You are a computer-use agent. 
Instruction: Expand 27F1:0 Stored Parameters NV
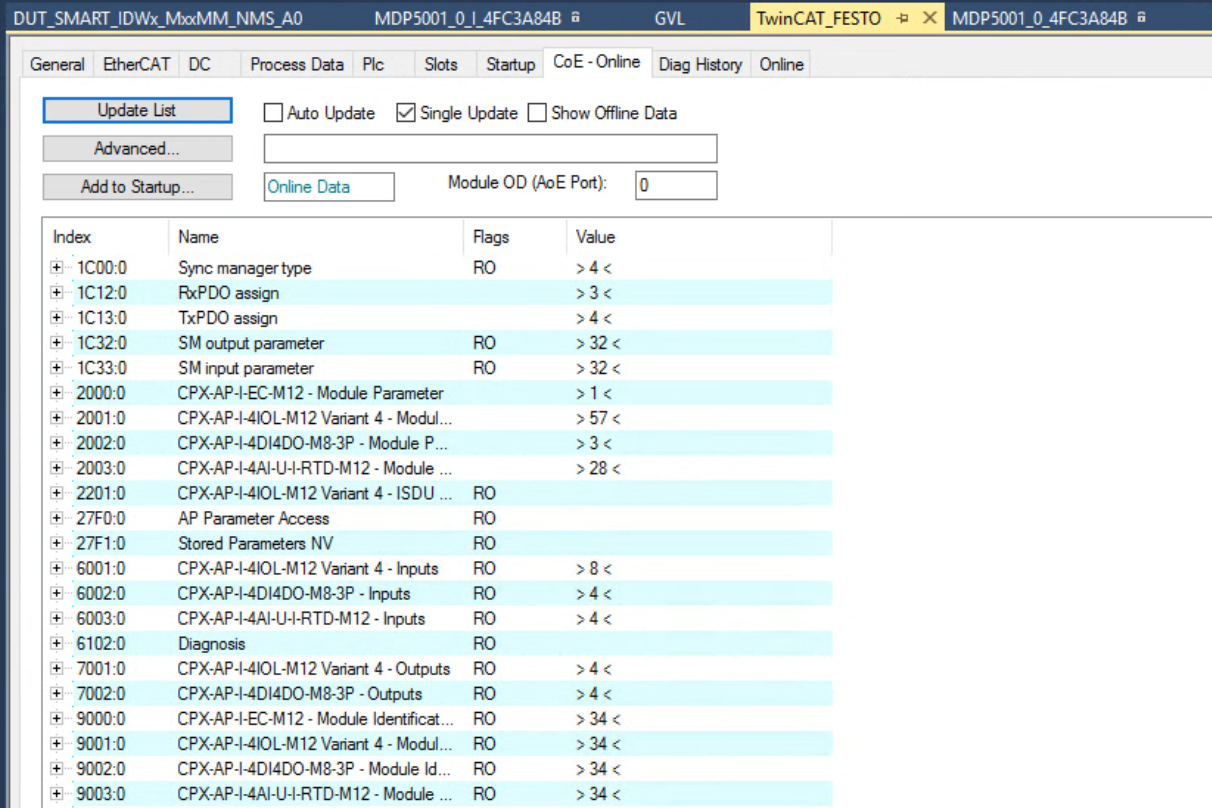click(x=57, y=543)
